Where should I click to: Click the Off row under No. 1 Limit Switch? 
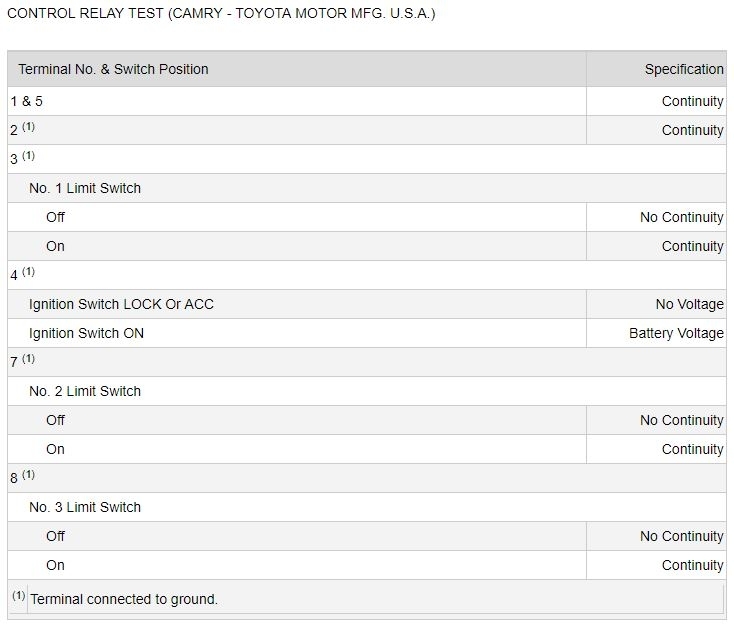pos(55,217)
